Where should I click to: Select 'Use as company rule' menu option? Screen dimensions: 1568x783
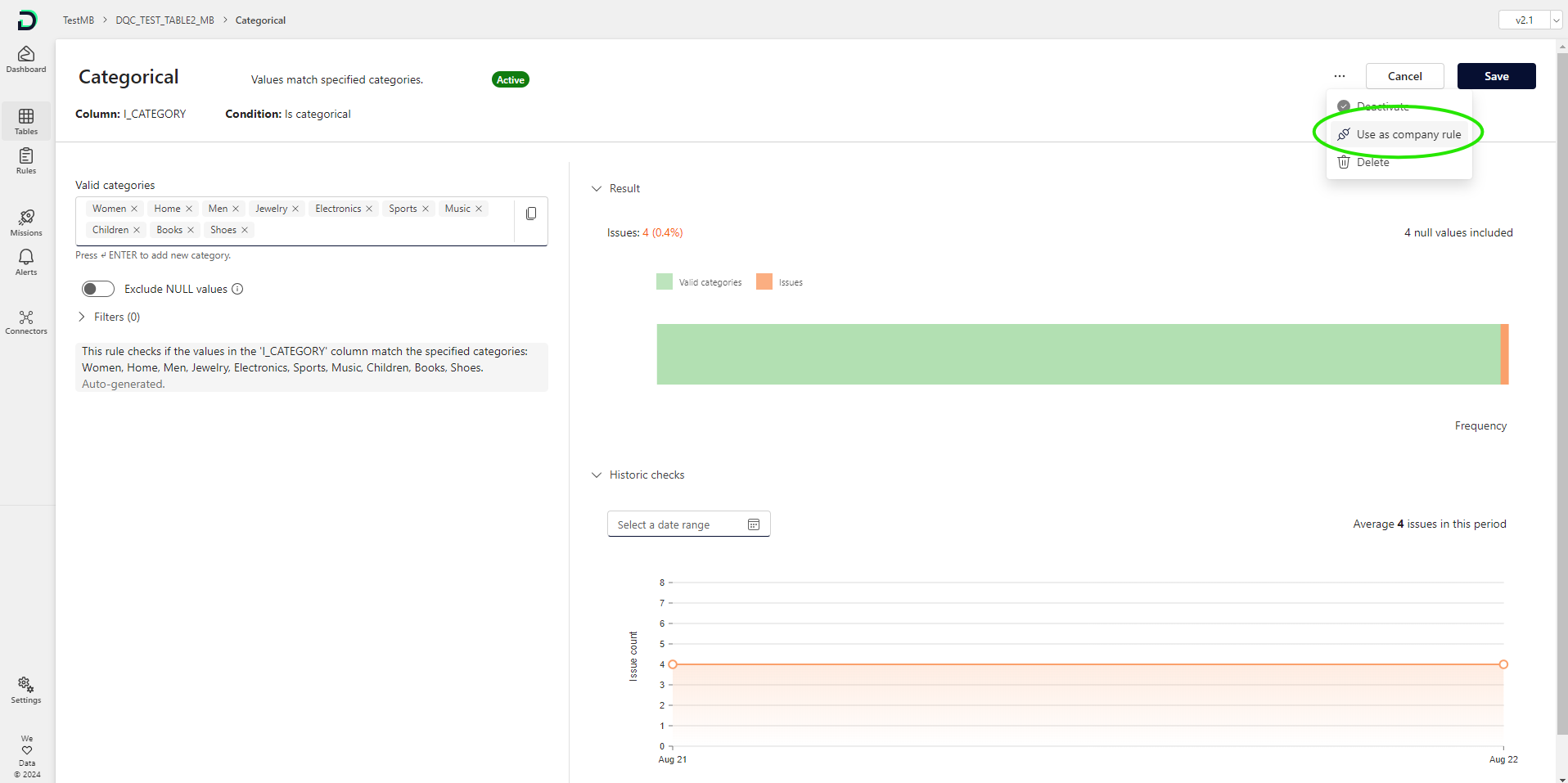(1408, 134)
